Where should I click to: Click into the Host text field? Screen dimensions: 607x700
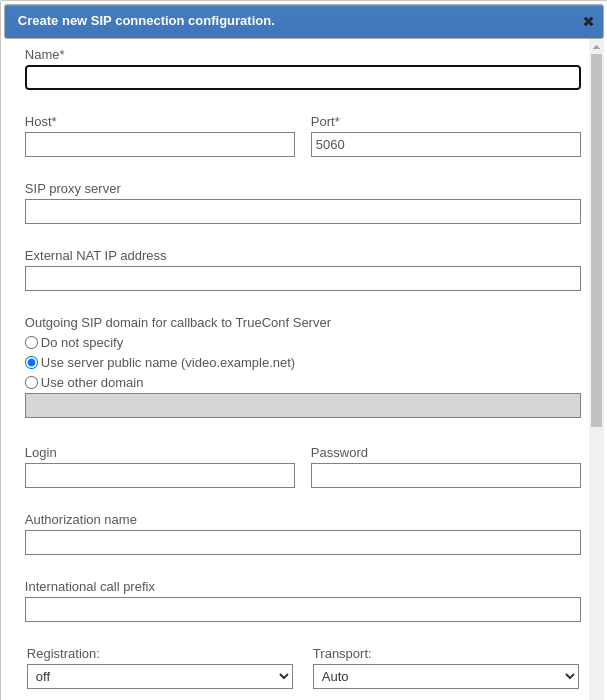pyautogui.click(x=160, y=145)
